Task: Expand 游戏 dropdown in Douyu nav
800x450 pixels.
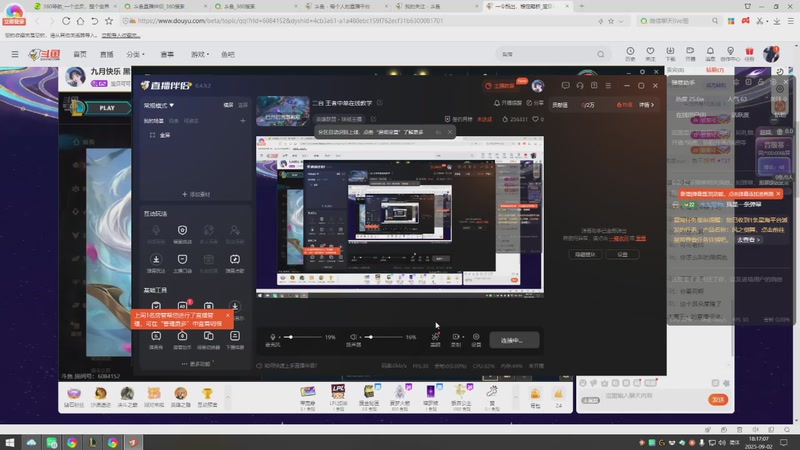Action: coord(199,54)
